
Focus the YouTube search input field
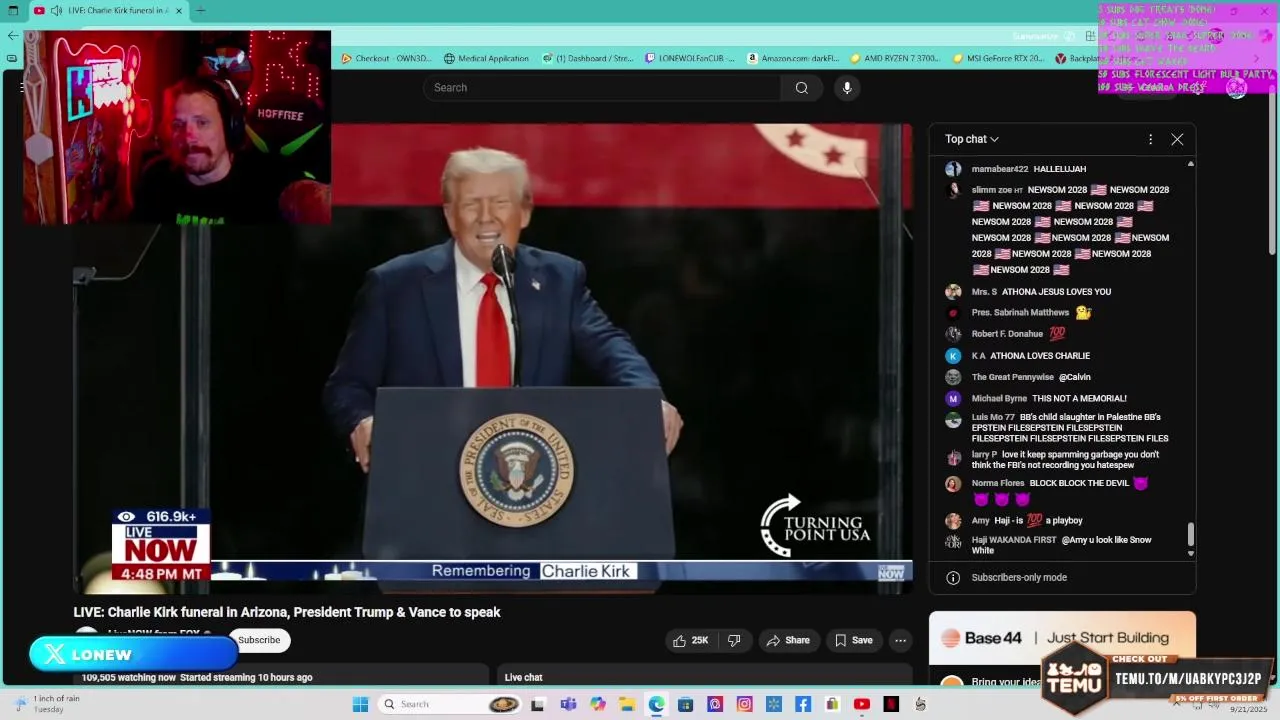coord(602,88)
